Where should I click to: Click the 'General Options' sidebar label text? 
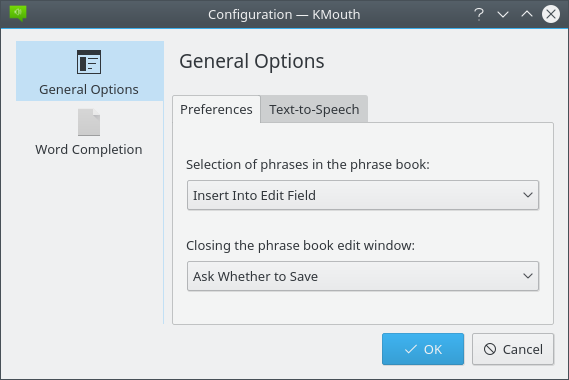point(89,89)
